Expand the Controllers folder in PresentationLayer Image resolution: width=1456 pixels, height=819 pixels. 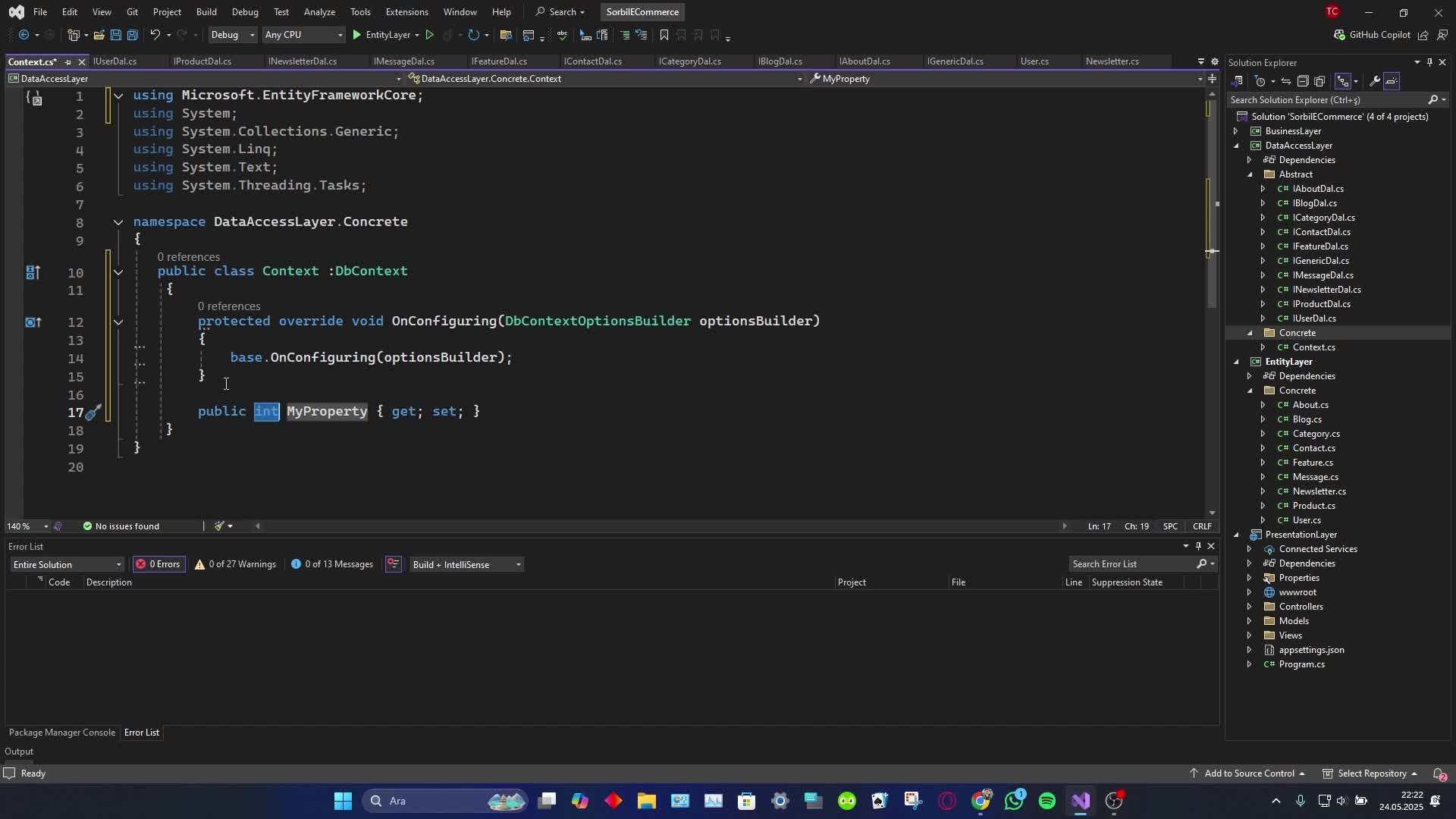1250,607
